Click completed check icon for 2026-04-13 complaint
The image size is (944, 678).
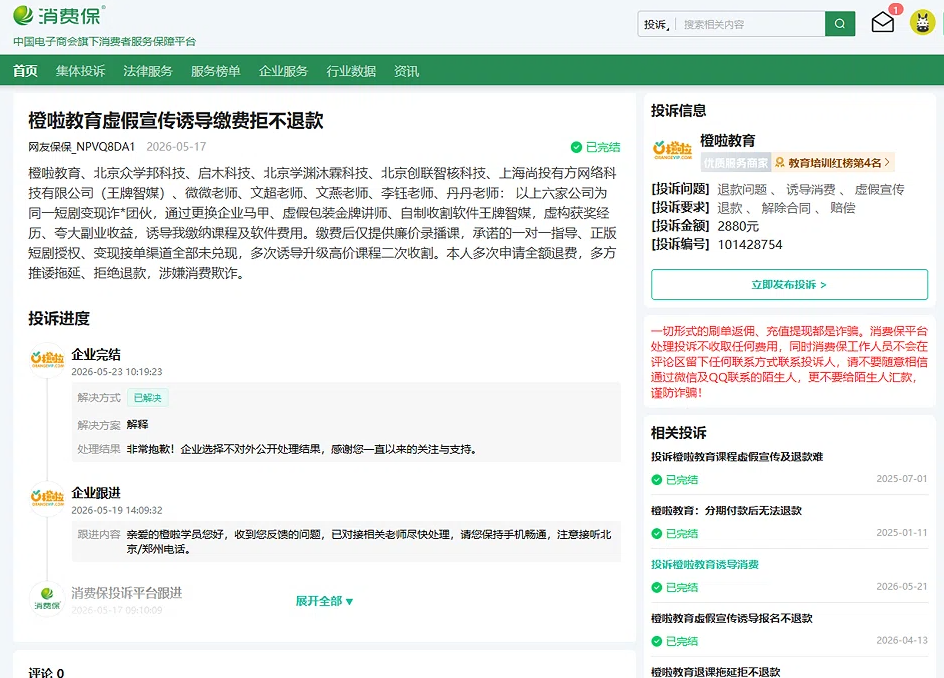click(x=657, y=641)
